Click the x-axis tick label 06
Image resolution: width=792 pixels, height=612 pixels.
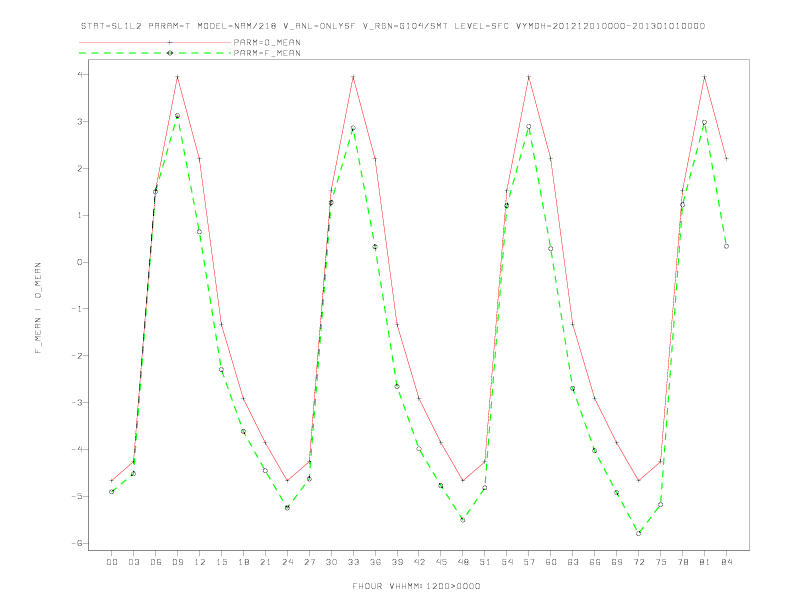156,562
